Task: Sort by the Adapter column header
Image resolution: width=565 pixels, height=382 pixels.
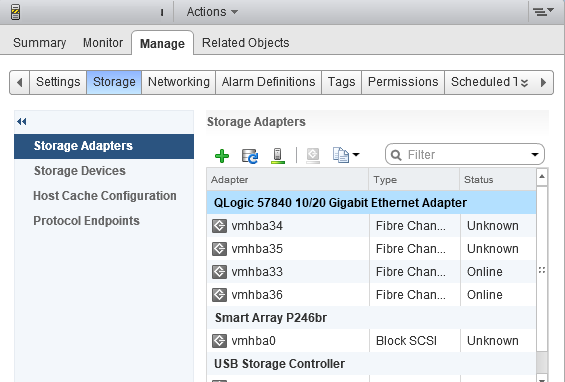Action: click(x=288, y=179)
